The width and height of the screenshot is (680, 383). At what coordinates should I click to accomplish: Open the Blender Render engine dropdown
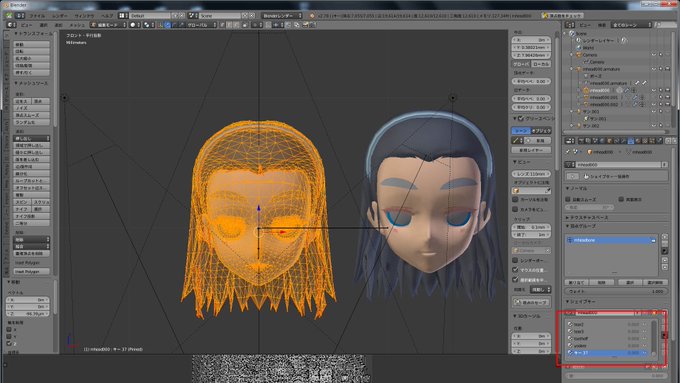pyautogui.click(x=282, y=16)
